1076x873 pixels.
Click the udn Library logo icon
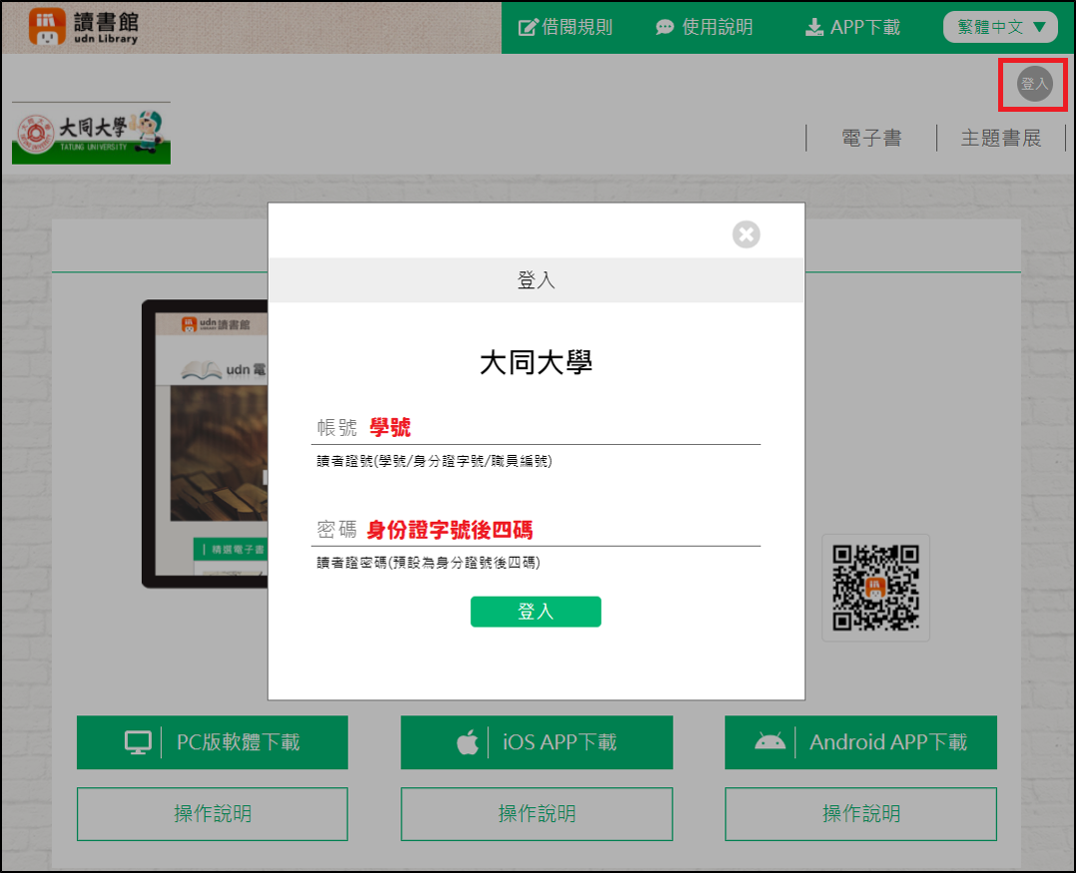[x=47, y=27]
